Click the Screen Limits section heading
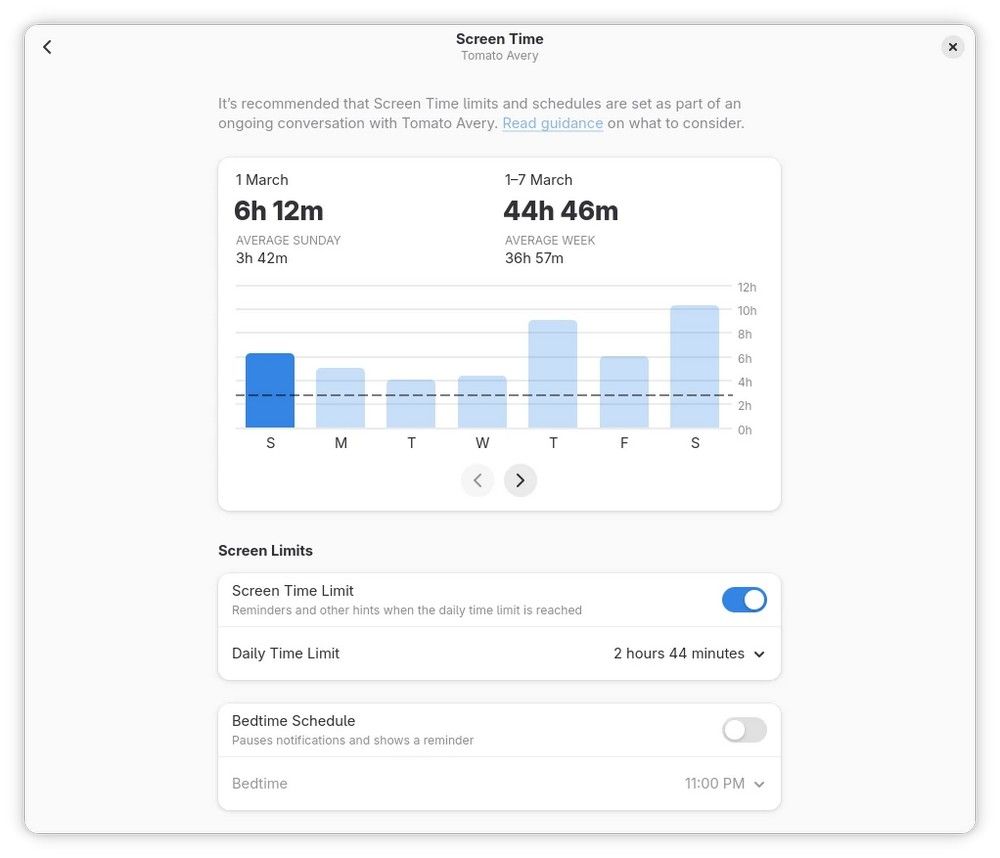This screenshot has width=1000, height=858. pyautogui.click(x=265, y=550)
